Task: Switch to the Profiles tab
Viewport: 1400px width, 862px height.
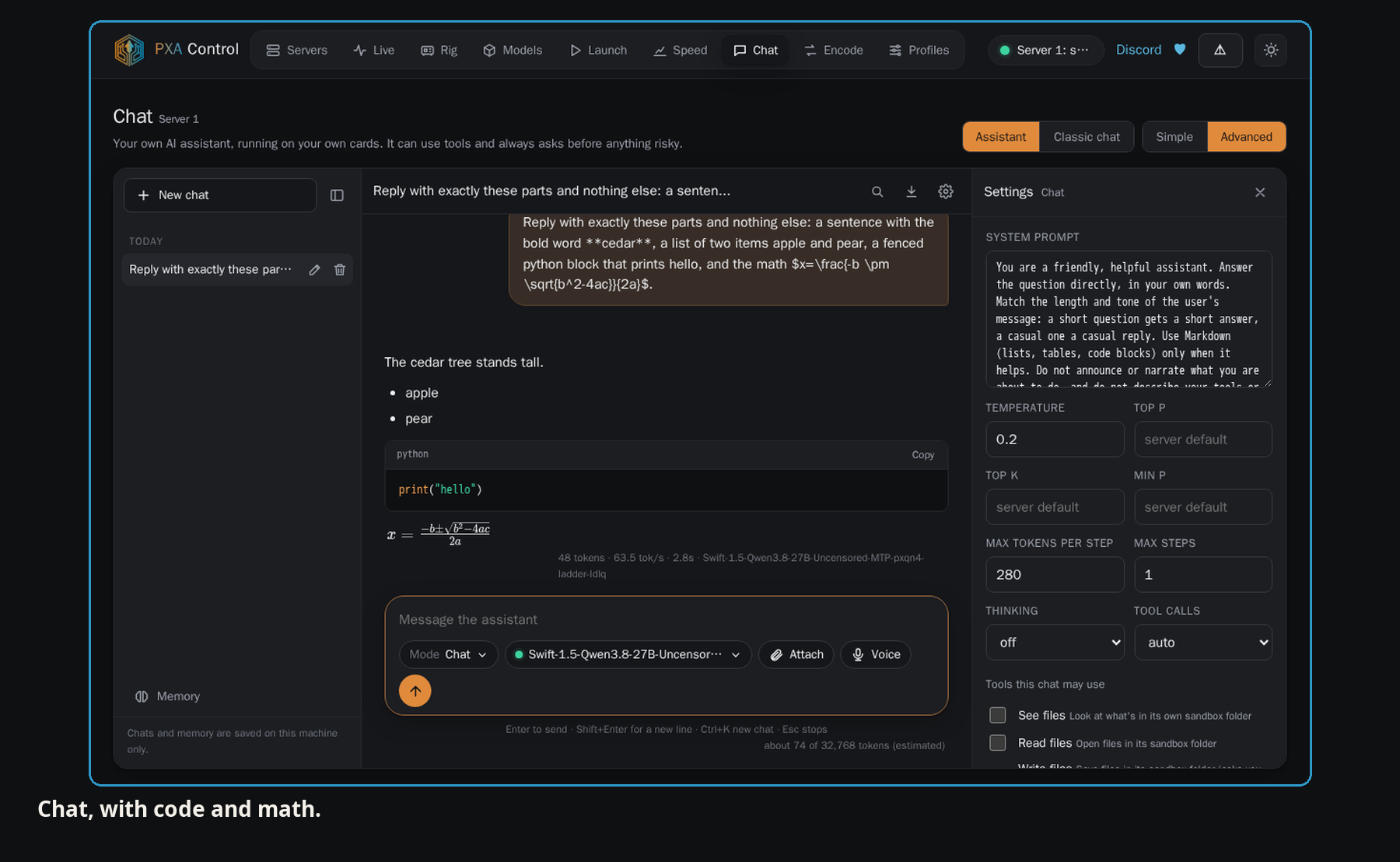Action: (x=919, y=50)
